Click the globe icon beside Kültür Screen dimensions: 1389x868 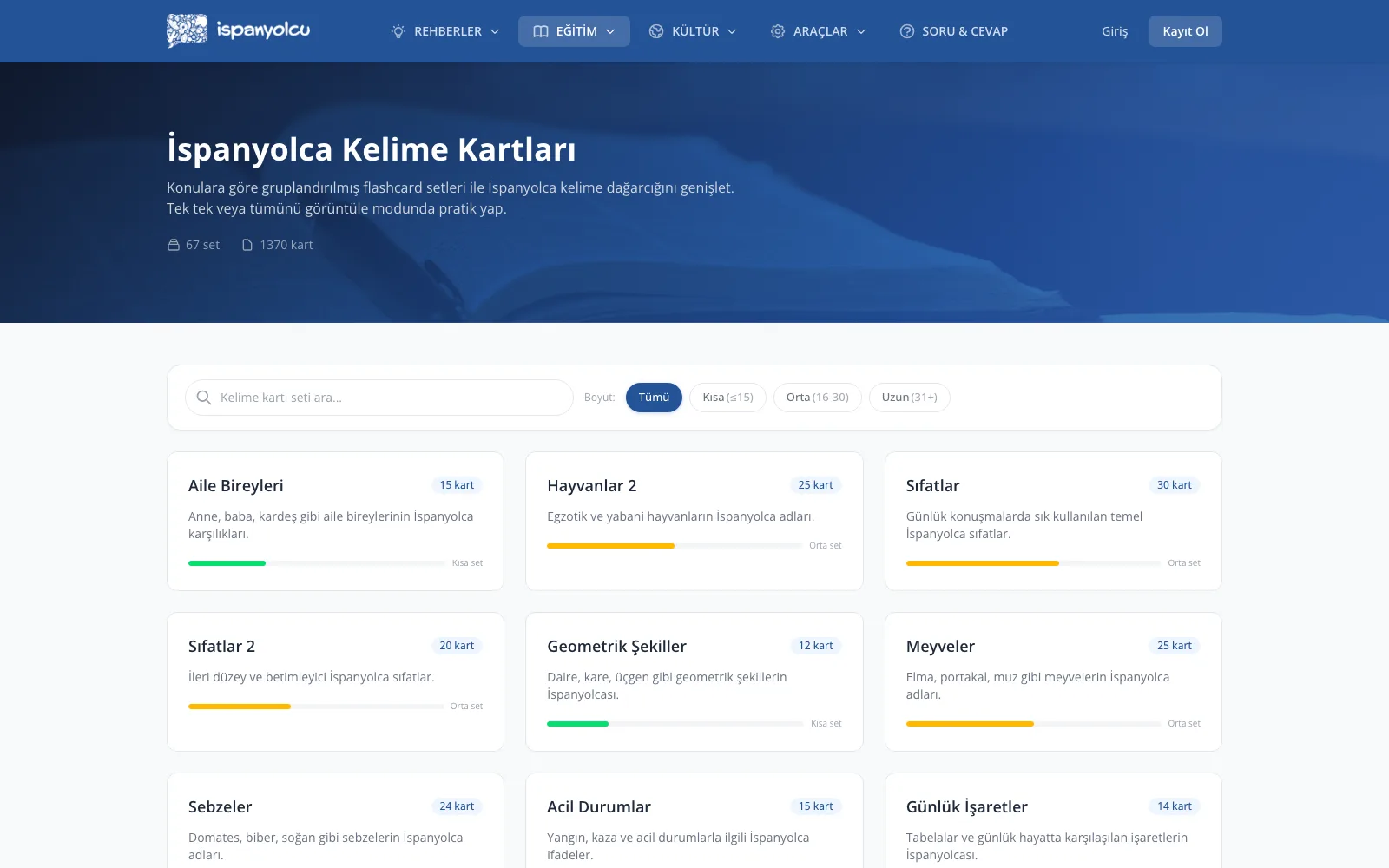click(656, 31)
